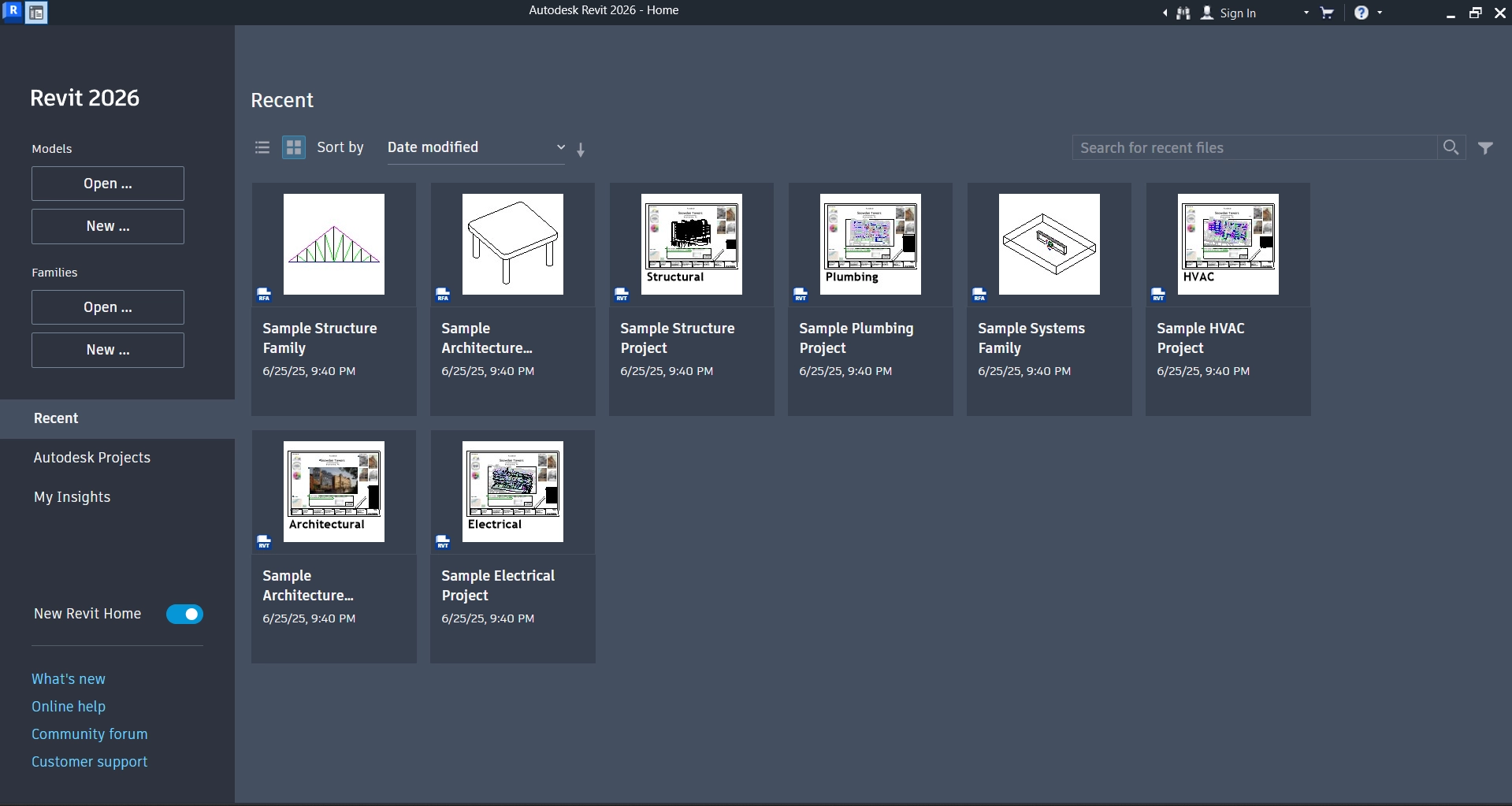Click the Sign In text
Image resolution: width=1512 pixels, height=806 pixels.
click(1238, 13)
